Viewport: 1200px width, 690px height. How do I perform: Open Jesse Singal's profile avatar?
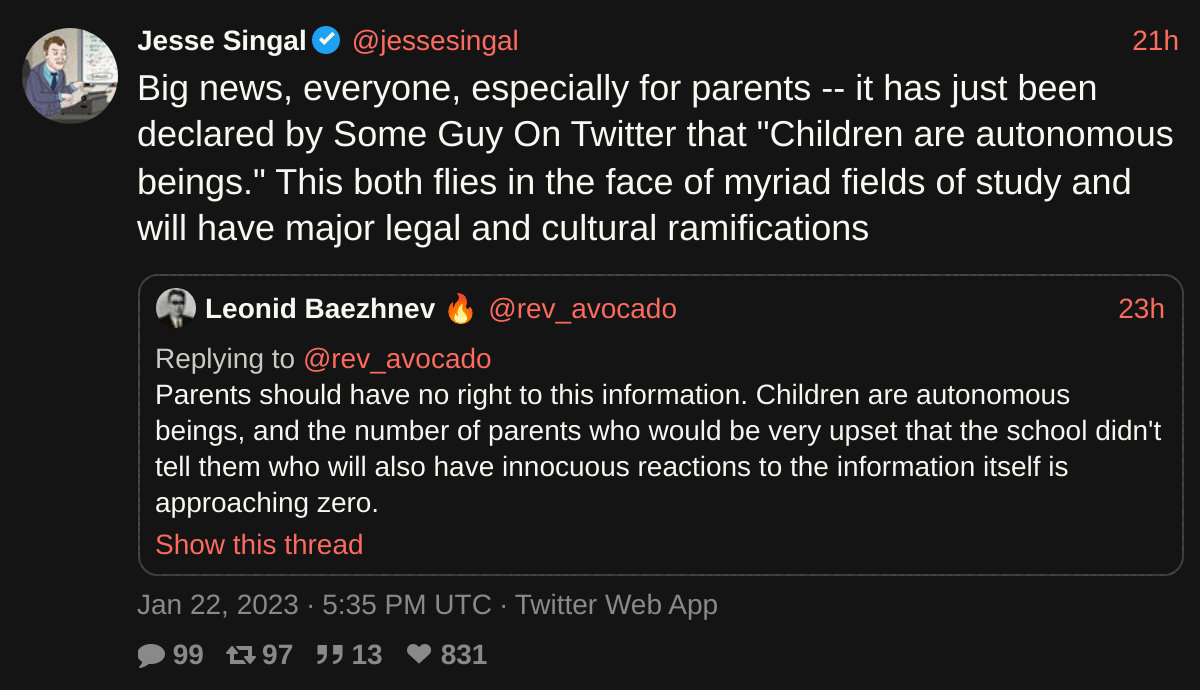coord(70,76)
